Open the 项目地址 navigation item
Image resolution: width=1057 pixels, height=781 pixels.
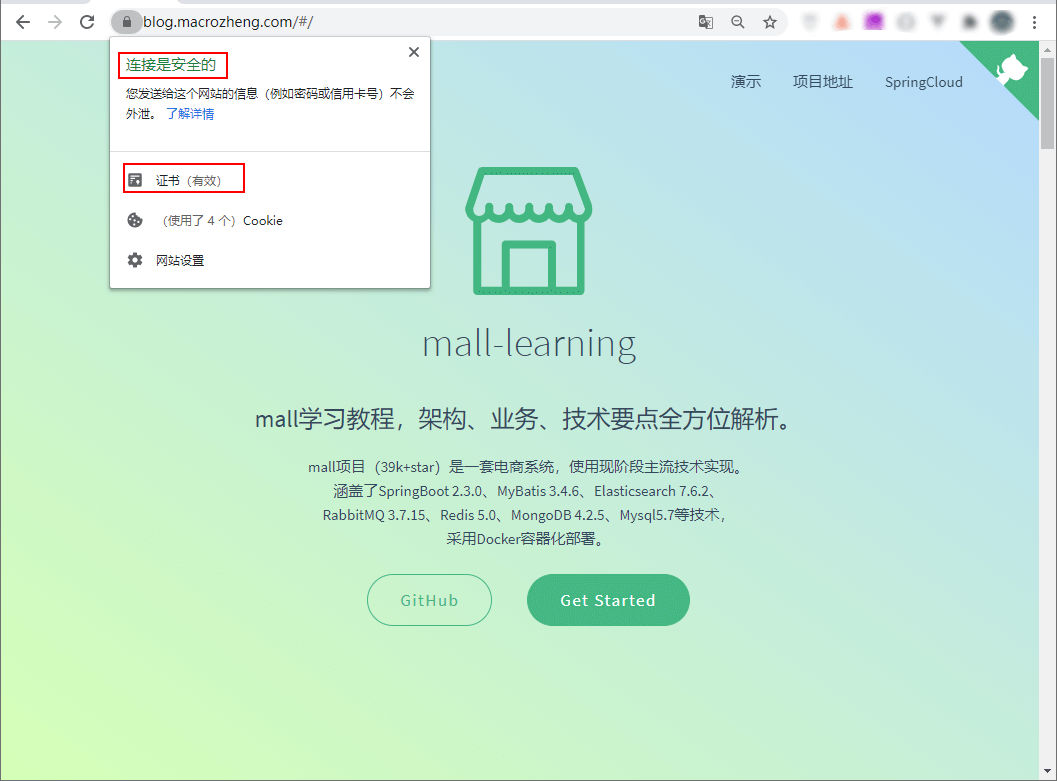[822, 82]
